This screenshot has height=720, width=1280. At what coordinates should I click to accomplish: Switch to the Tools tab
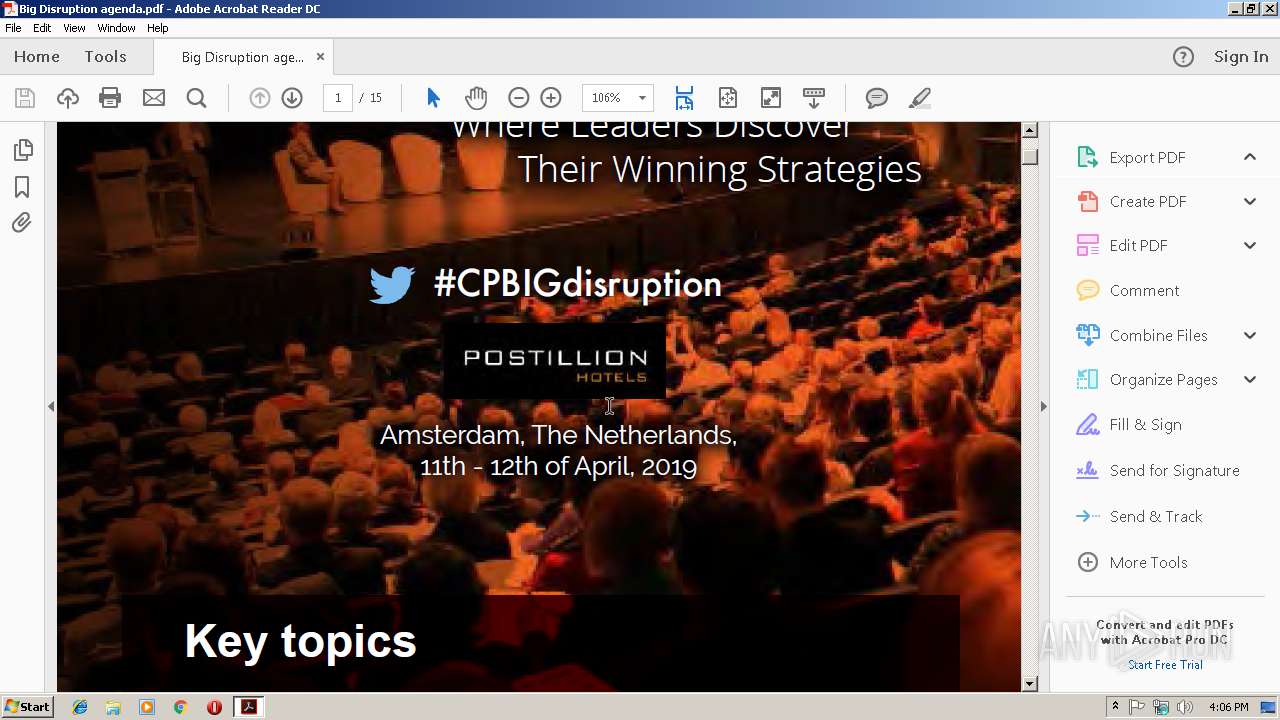(105, 57)
